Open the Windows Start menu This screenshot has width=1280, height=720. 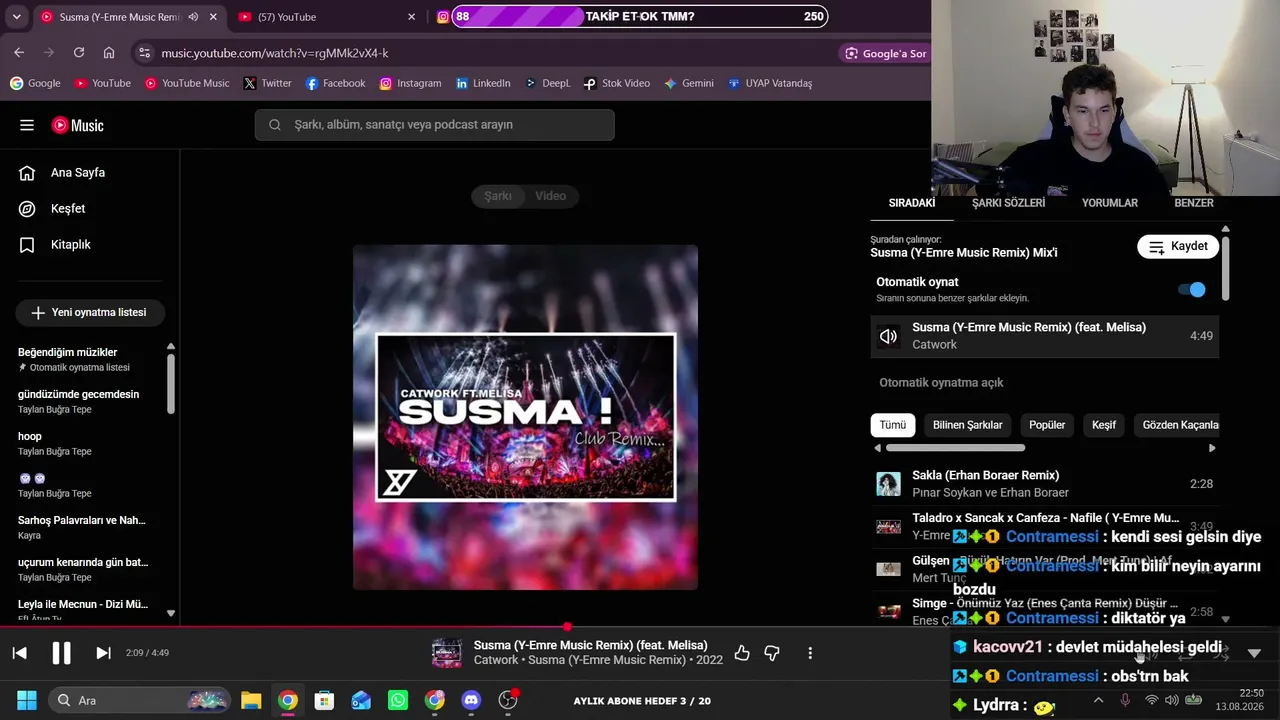[27, 700]
